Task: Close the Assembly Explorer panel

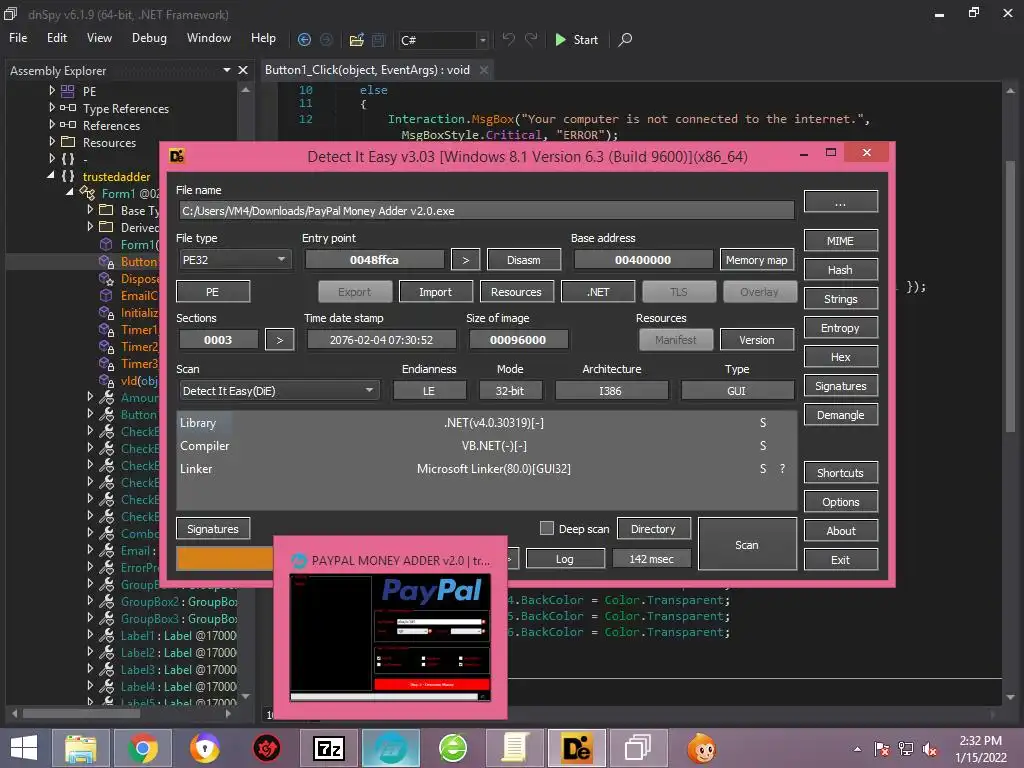Action: click(243, 70)
